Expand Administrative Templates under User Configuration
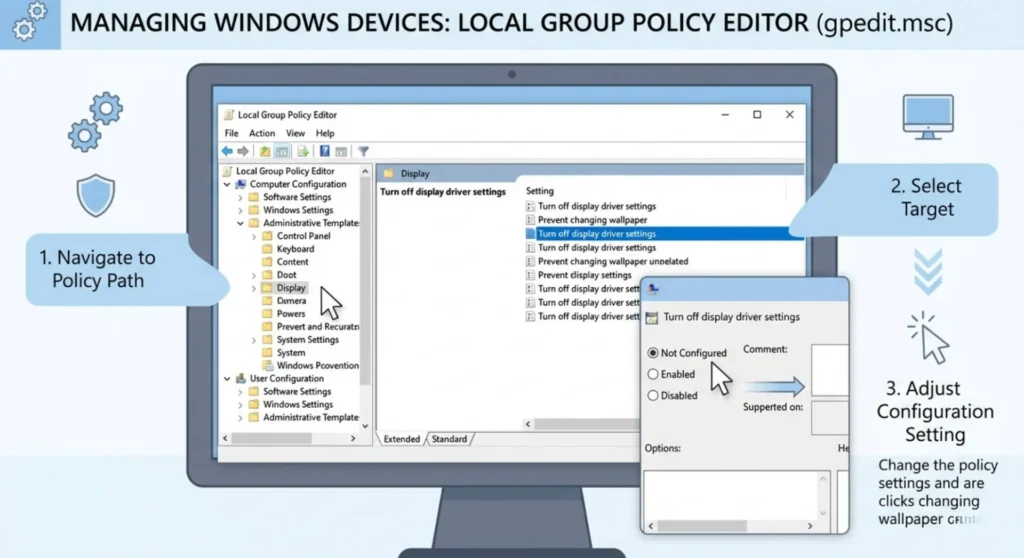The width and height of the screenshot is (1024, 558). [x=240, y=418]
